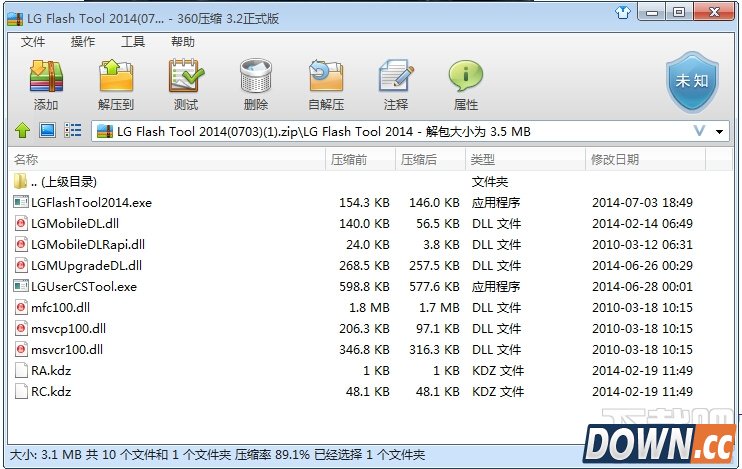The image size is (742, 469).
Task: Click the LGMobileDL.dll file icon
Action: click(21, 223)
